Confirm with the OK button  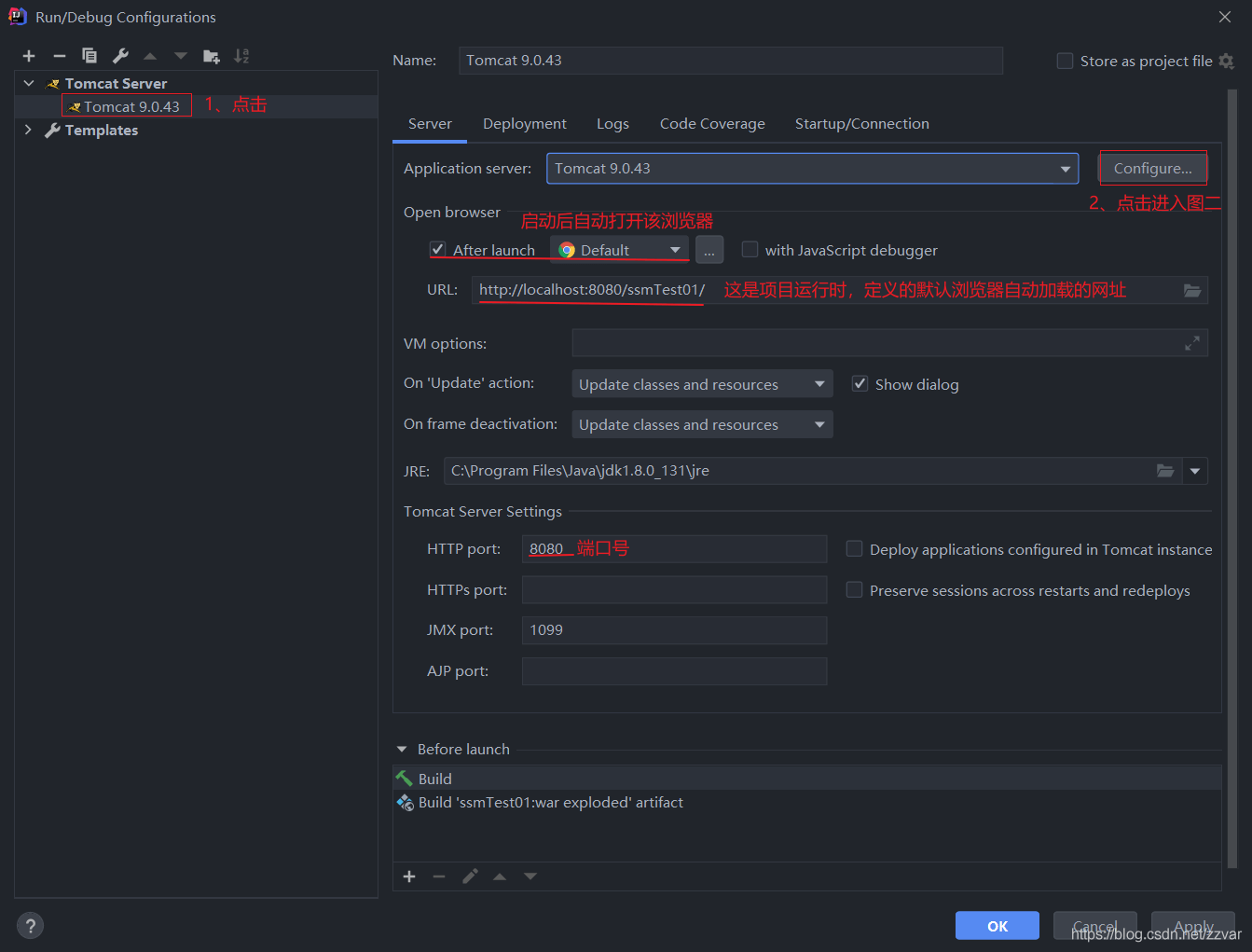[997, 926]
